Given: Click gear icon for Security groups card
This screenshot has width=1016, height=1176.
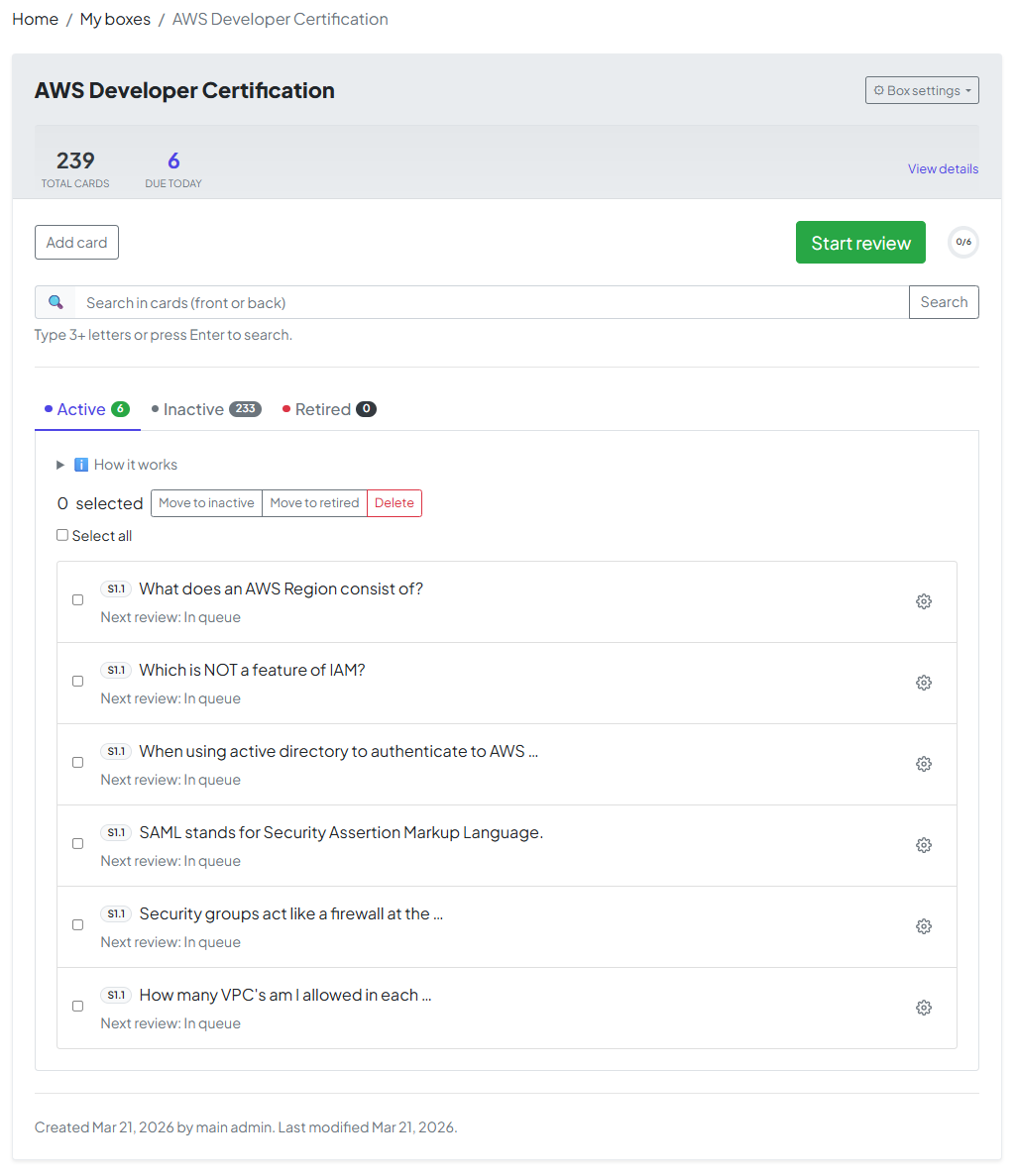Looking at the screenshot, I should coord(924,926).
